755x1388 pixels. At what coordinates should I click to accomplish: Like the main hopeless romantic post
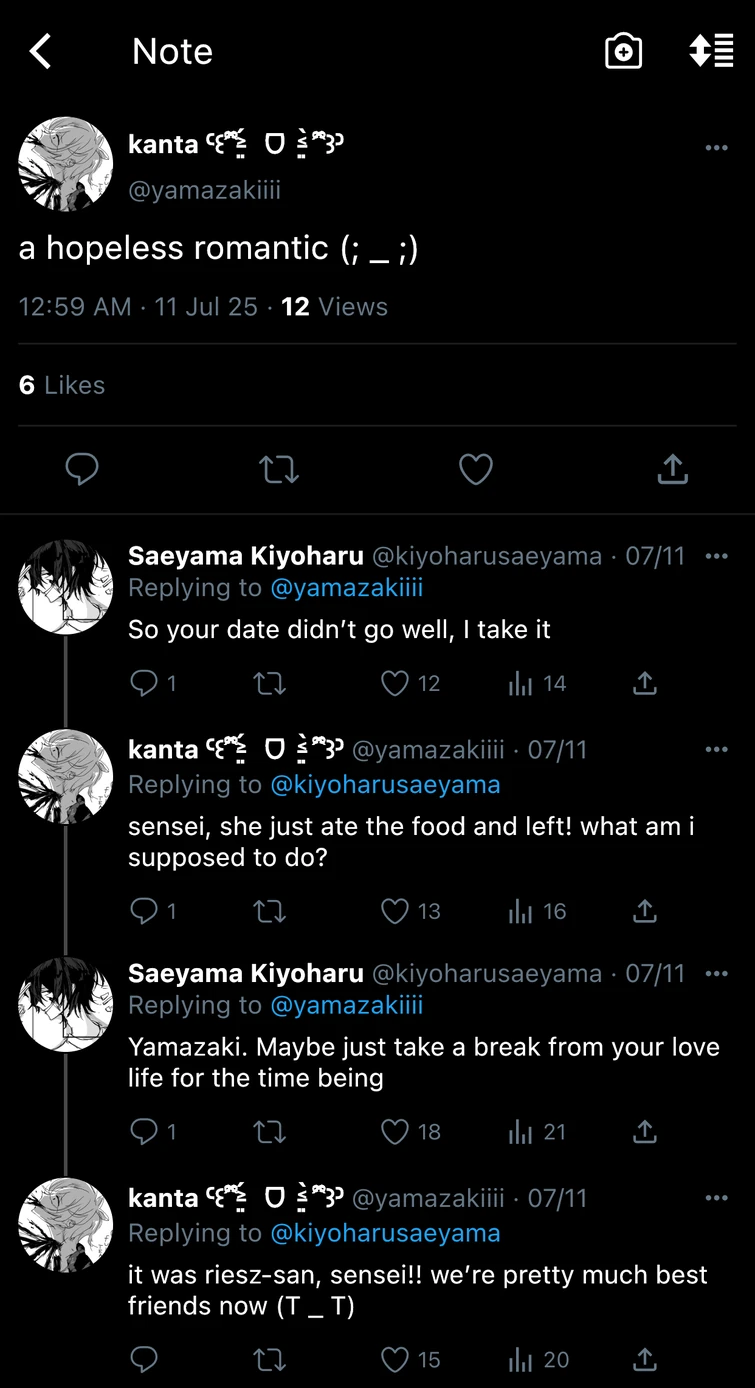(x=476, y=469)
